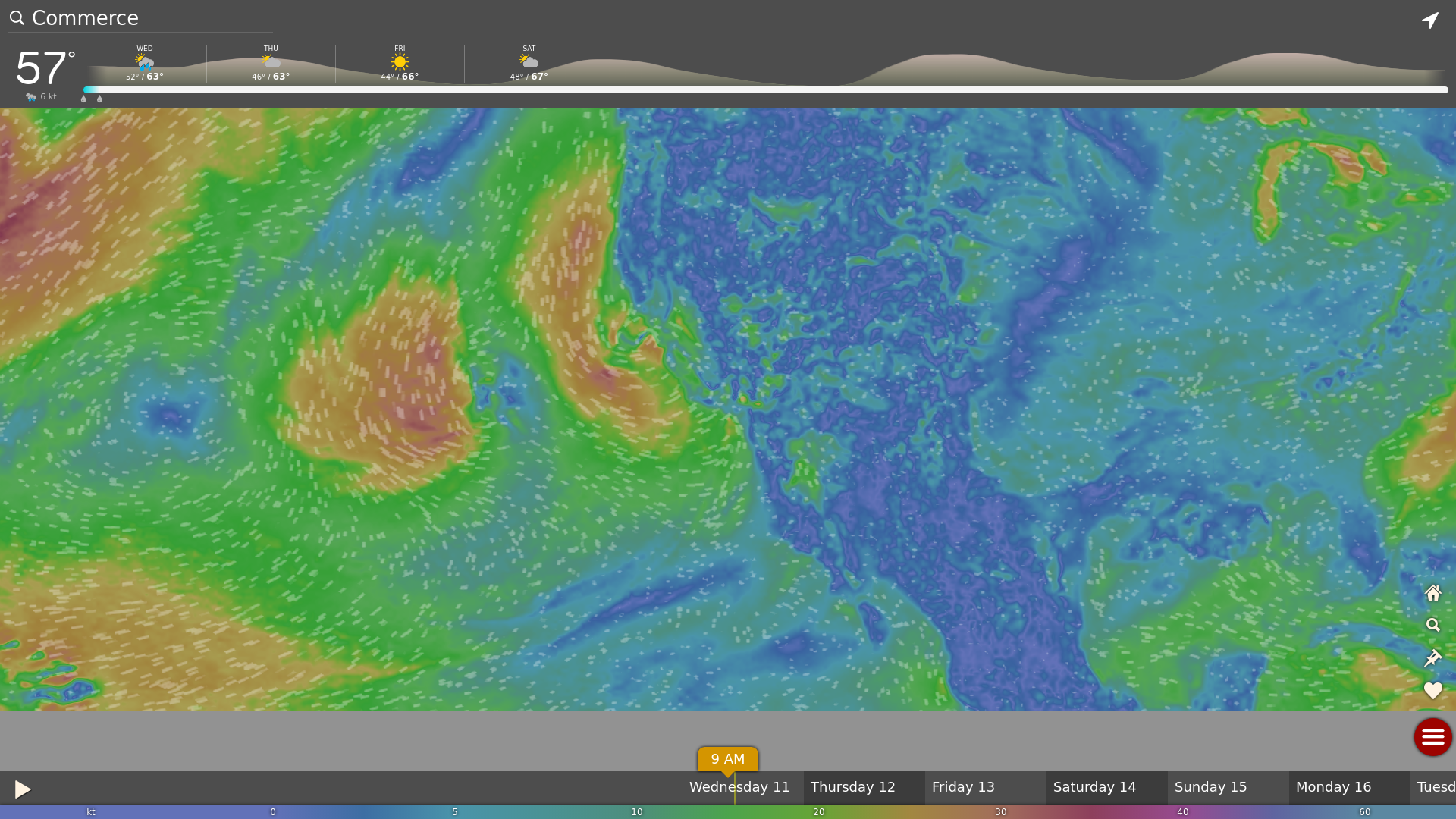Jump to Friday 13 on the timeline
The width and height of the screenshot is (1456, 819).
point(963,787)
